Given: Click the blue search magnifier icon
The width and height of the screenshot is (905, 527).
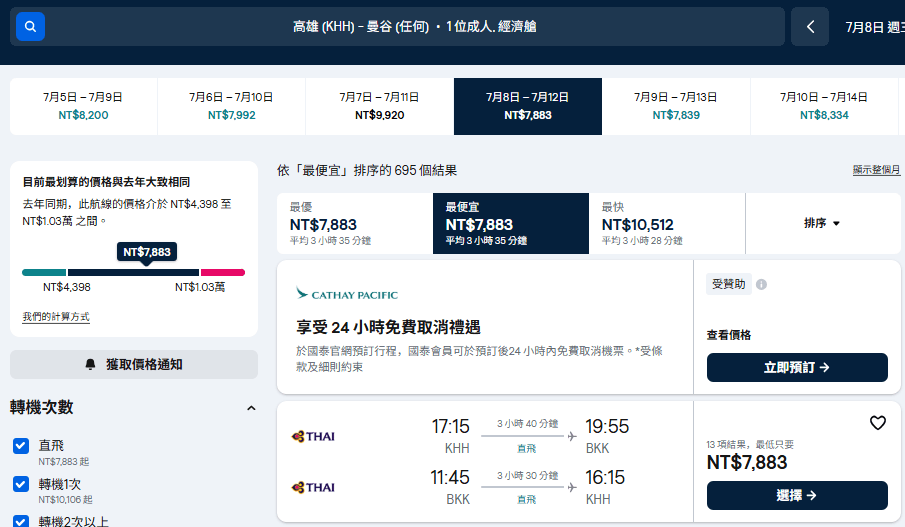Looking at the screenshot, I should [30, 27].
